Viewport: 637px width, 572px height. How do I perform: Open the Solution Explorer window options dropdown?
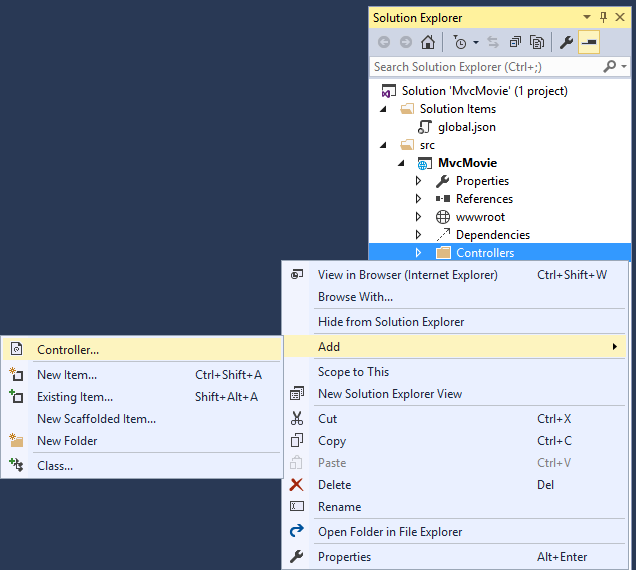pyautogui.click(x=587, y=17)
